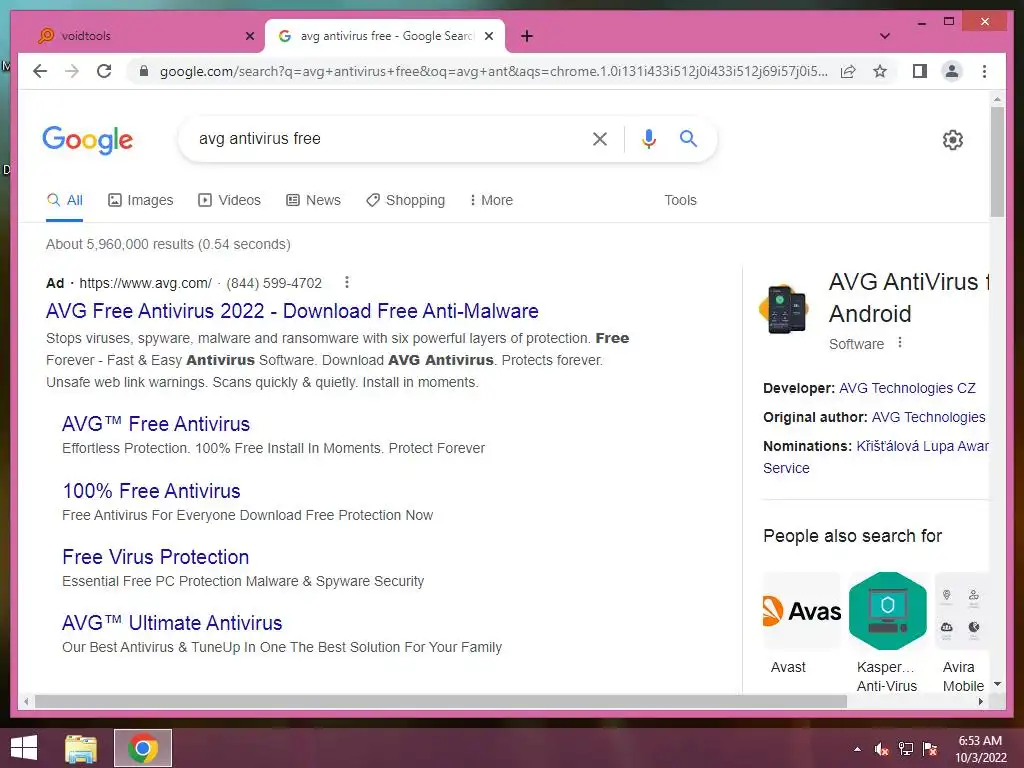Clear the search box with the X
The image size is (1024, 768).
(600, 138)
